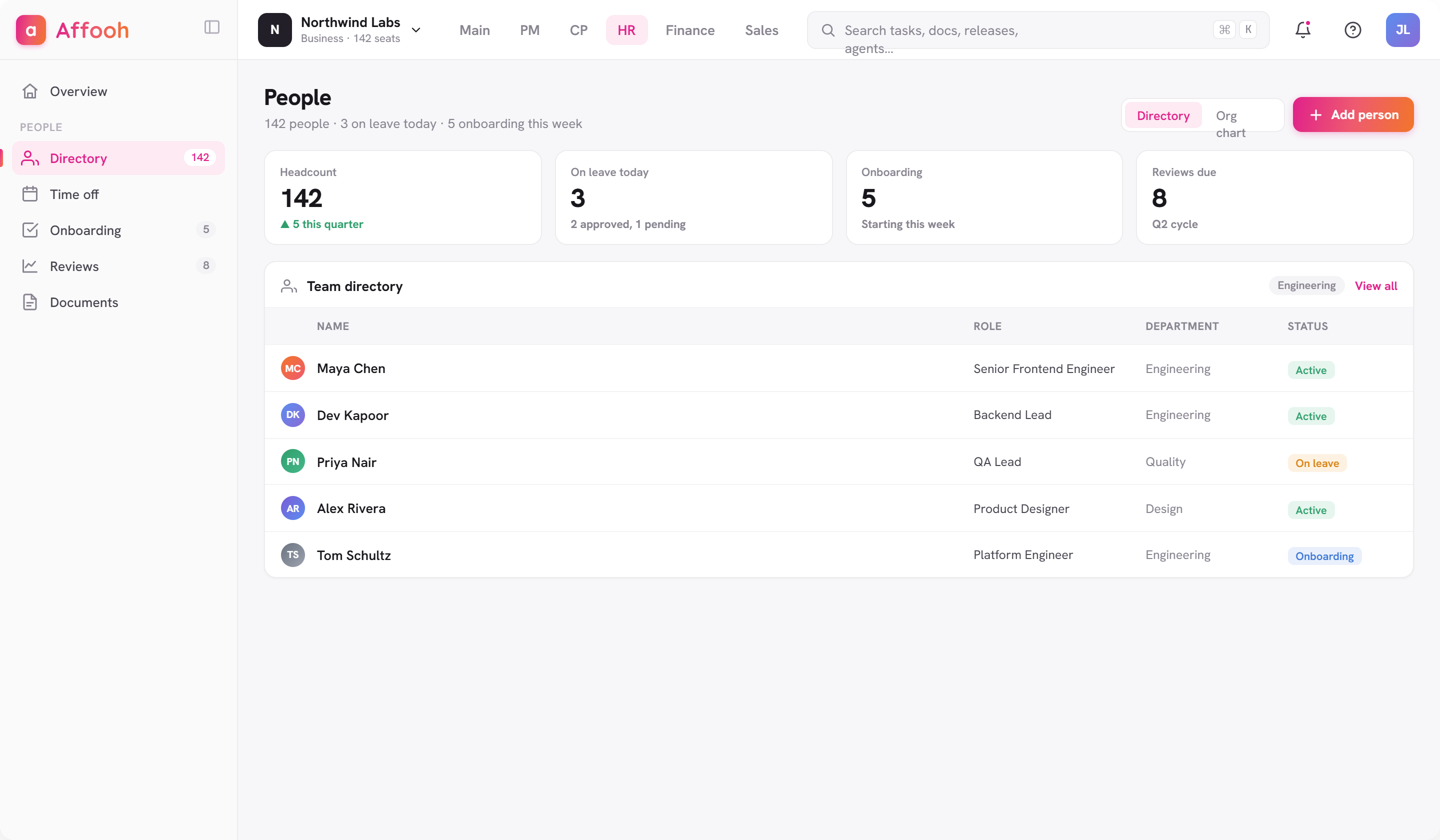Click the Reviews chart icon
The width and height of the screenshot is (1440, 840).
pyautogui.click(x=29, y=266)
